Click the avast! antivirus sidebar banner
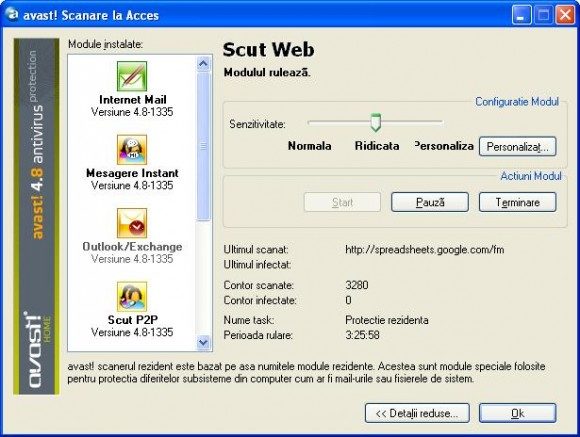 tap(36, 217)
